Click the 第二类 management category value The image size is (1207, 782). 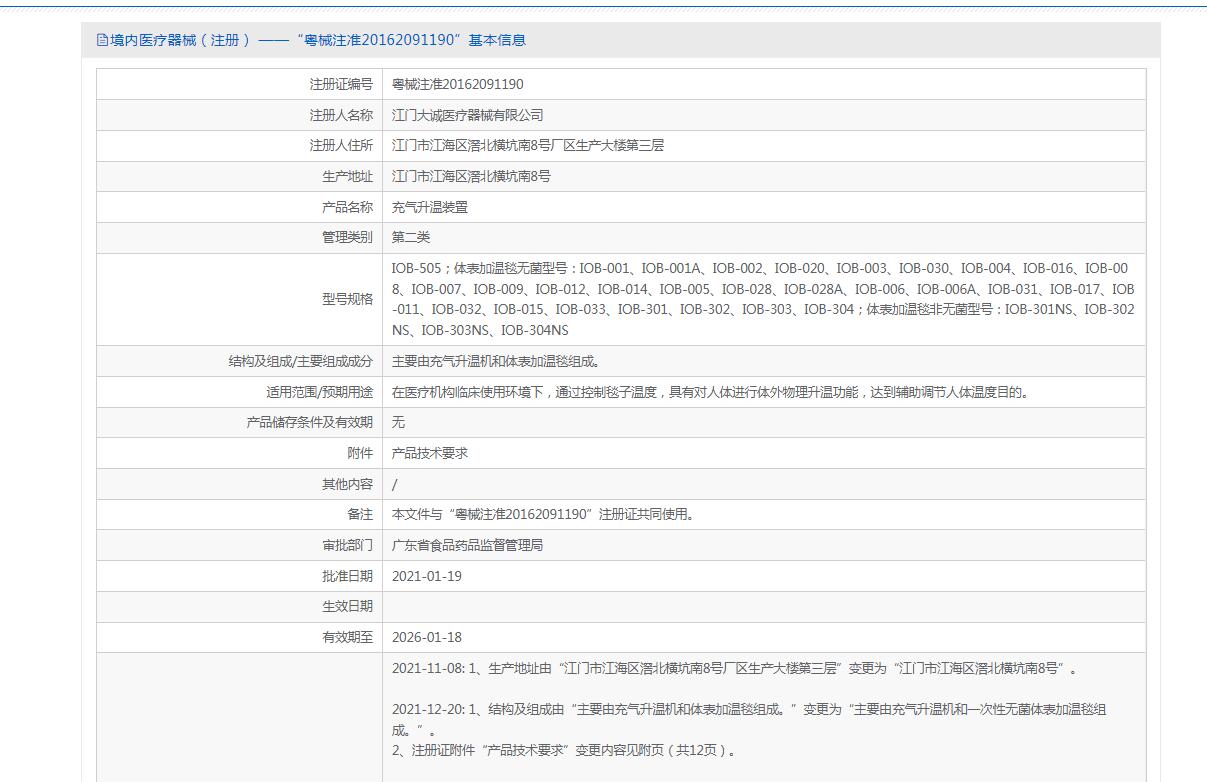[x=411, y=237]
